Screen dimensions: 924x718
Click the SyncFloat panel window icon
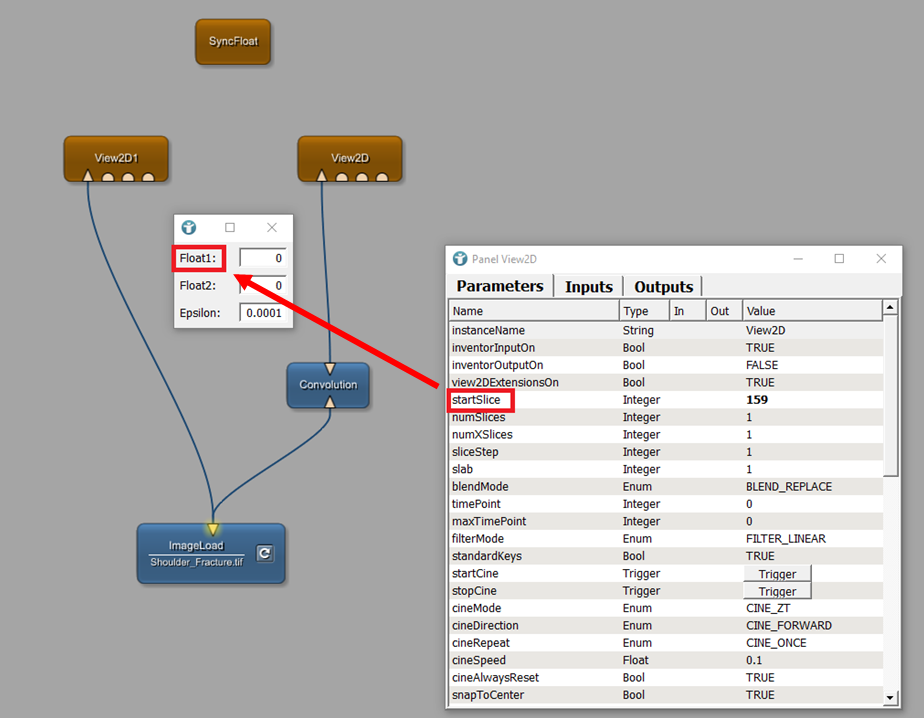(x=189, y=228)
